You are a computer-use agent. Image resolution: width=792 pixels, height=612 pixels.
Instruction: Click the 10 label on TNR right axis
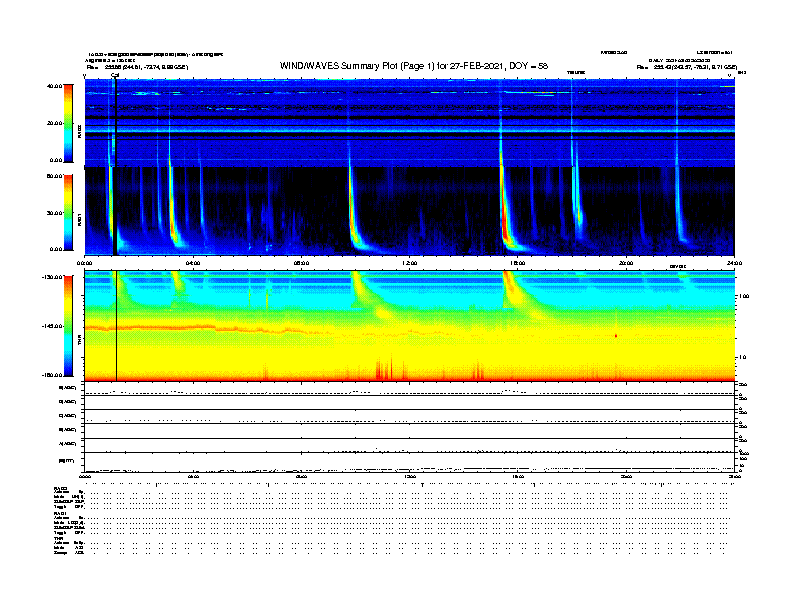[743, 358]
